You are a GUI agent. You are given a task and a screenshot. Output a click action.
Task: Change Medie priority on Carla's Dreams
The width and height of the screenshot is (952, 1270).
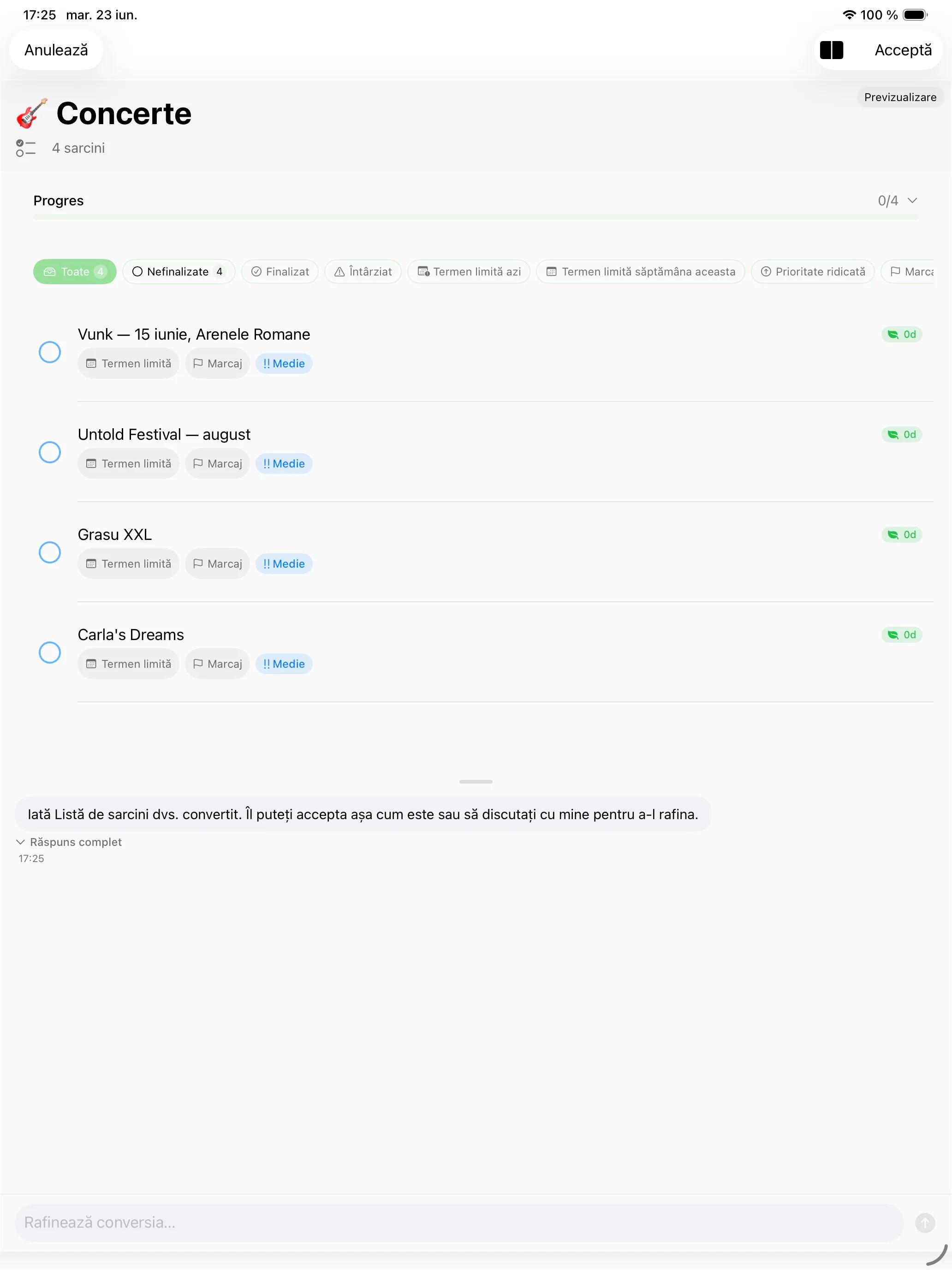[284, 664]
